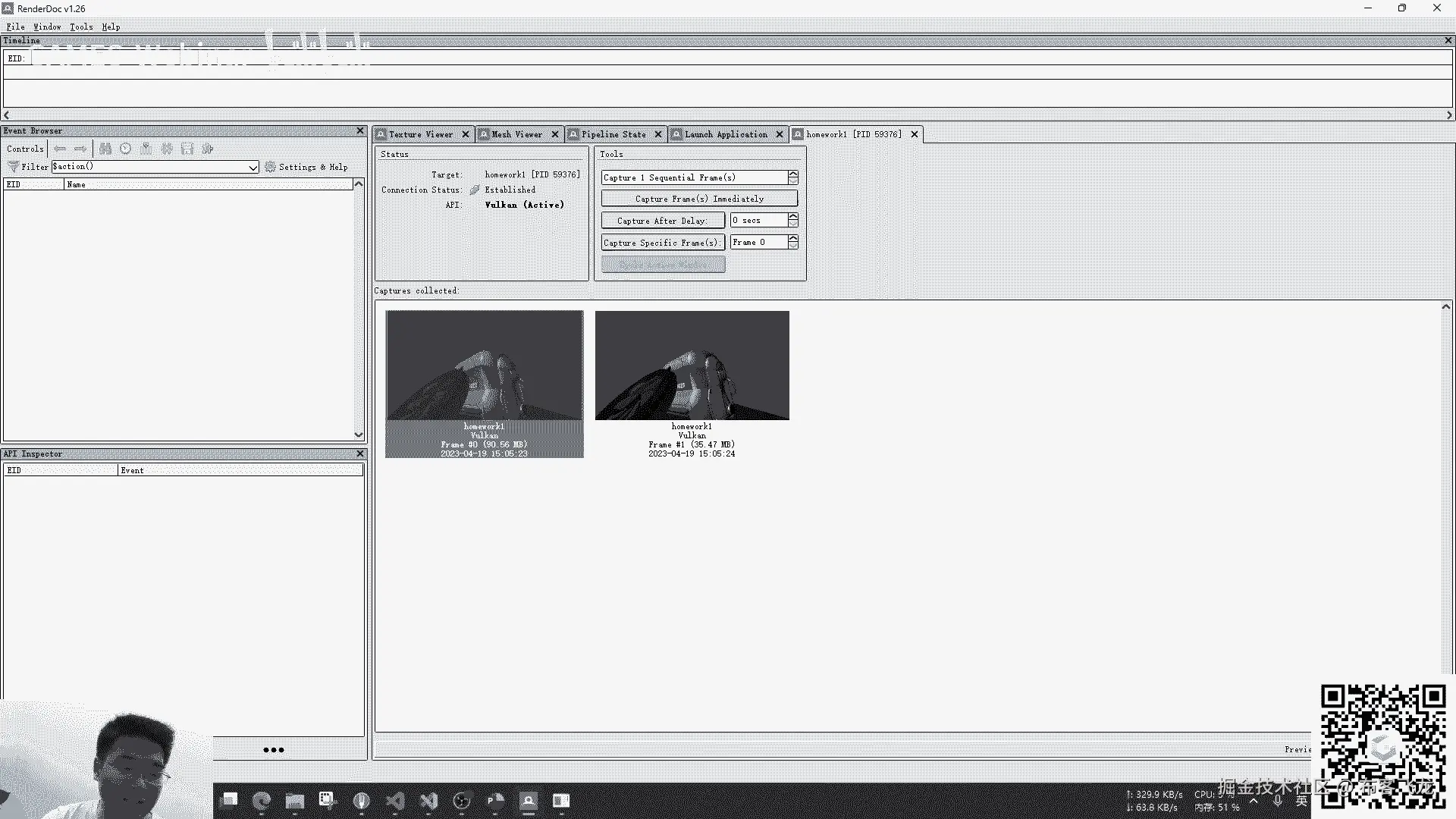Increase the Capture Sequential Frames count
Image resolution: width=1456 pixels, height=819 pixels.
[x=793, y=174]
